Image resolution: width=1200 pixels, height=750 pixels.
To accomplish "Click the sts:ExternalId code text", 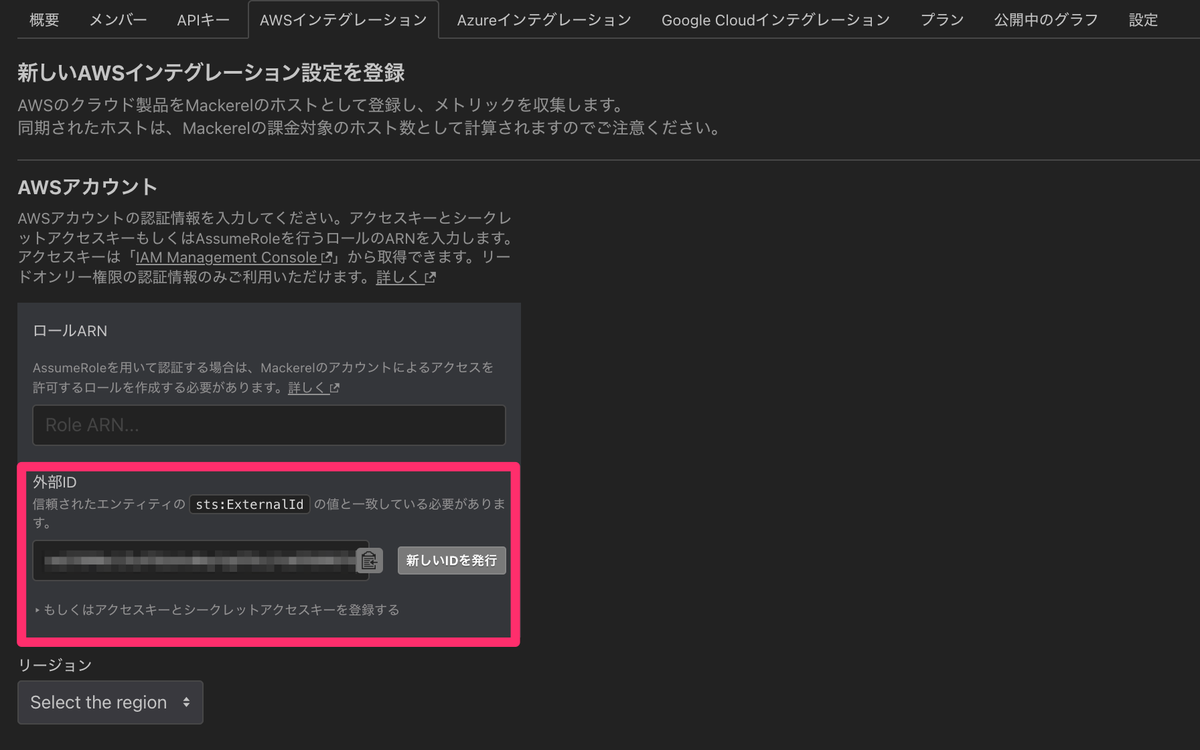I will 249,504.
